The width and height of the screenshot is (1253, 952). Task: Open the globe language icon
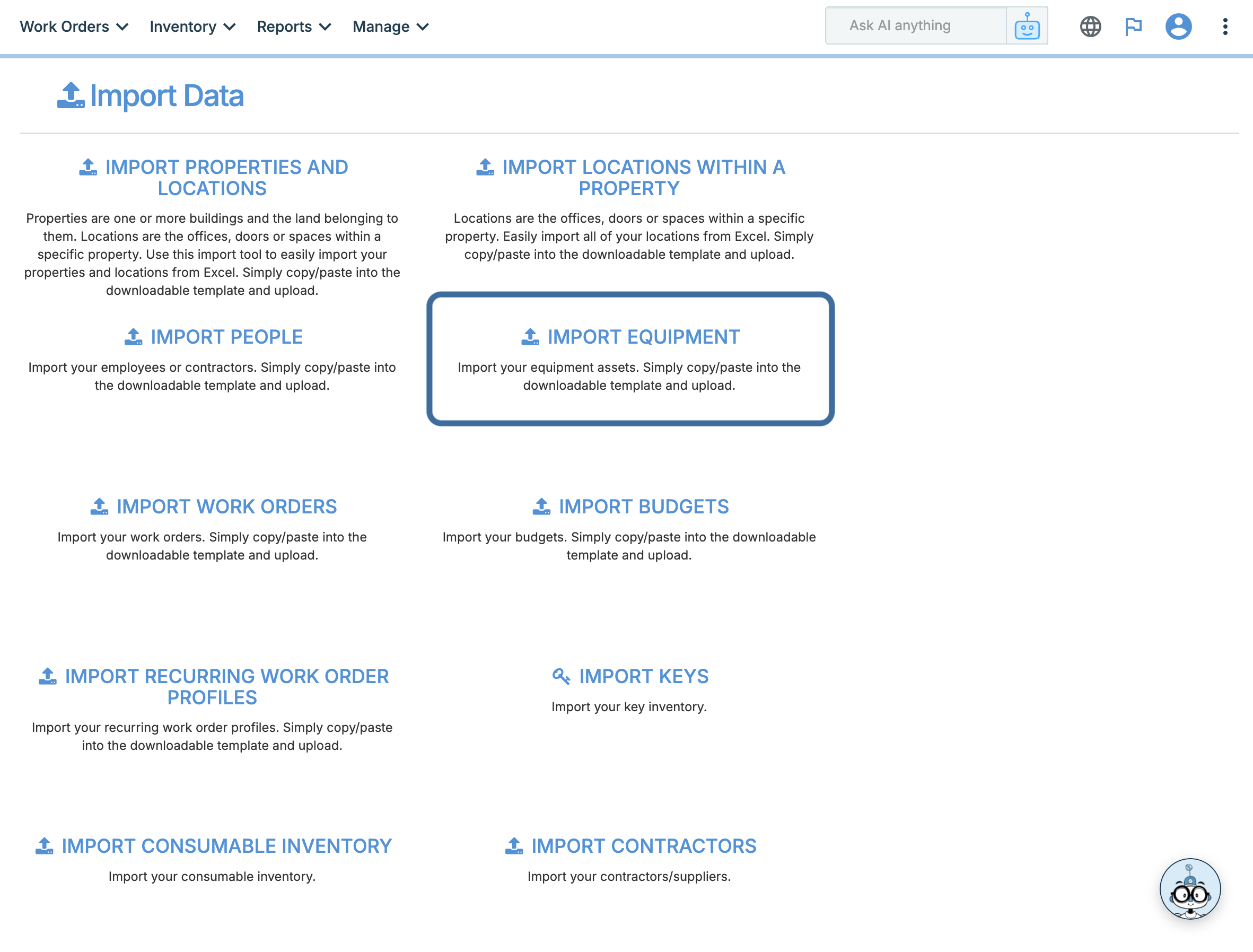(1090, 26)
